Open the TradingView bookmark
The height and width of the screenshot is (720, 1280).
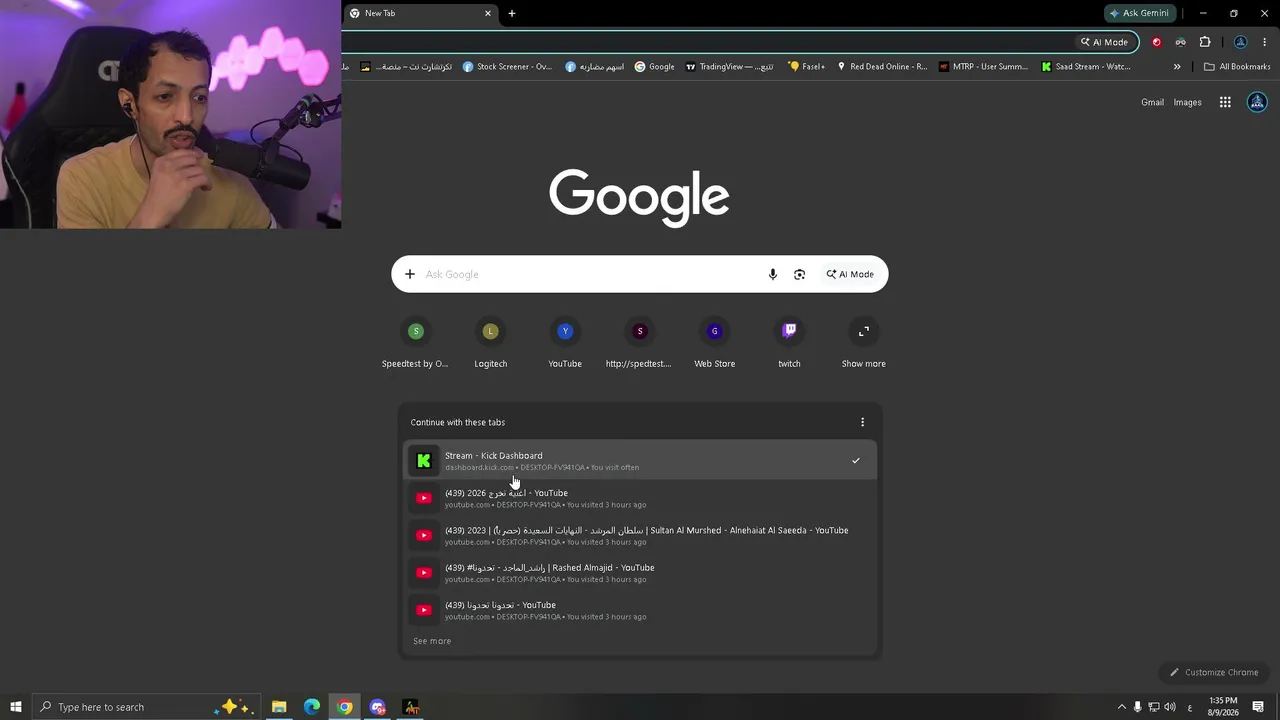click(x=729, y=67)
